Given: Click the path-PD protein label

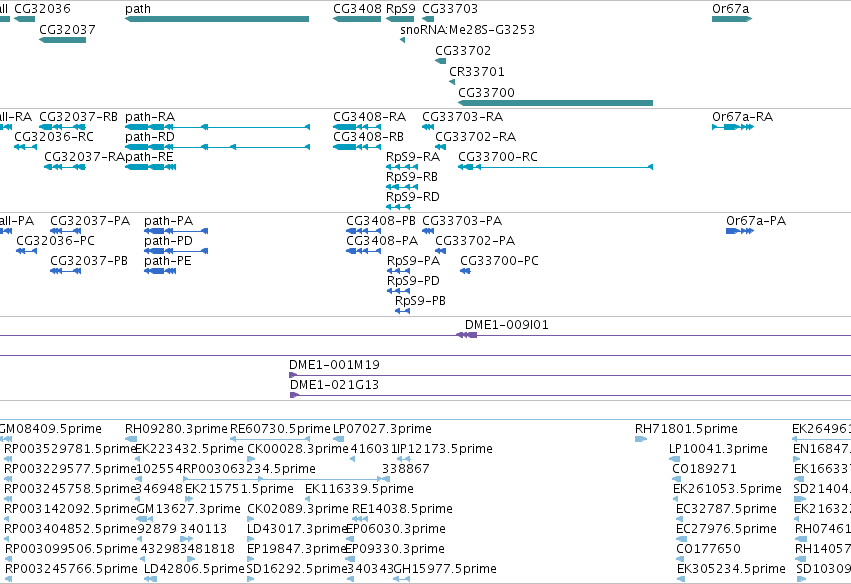Looking at the screenshot, I should coord(168,241).
